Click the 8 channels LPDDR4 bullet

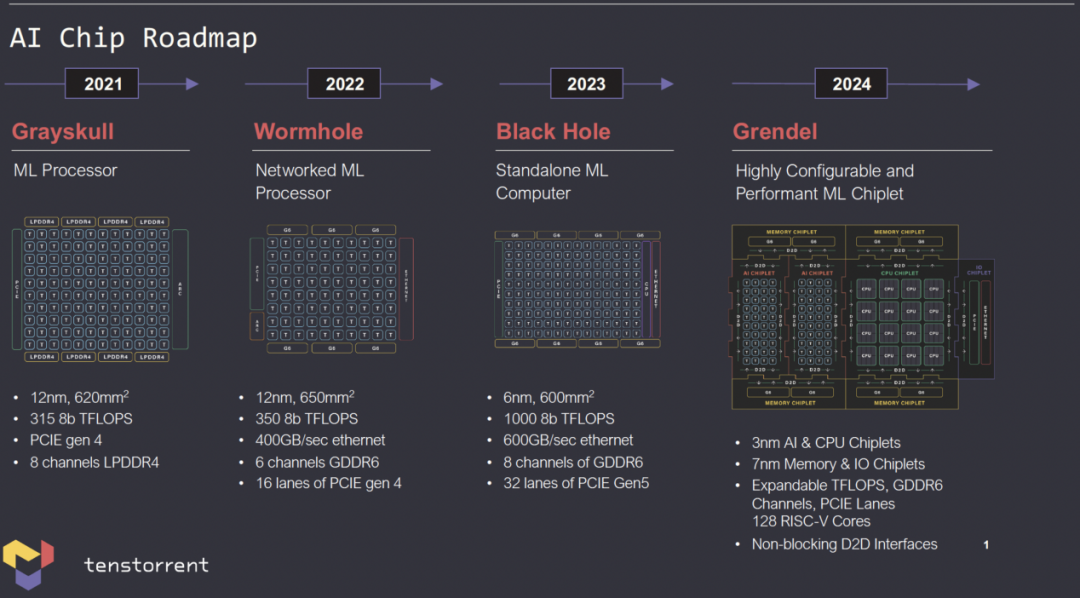94,462
